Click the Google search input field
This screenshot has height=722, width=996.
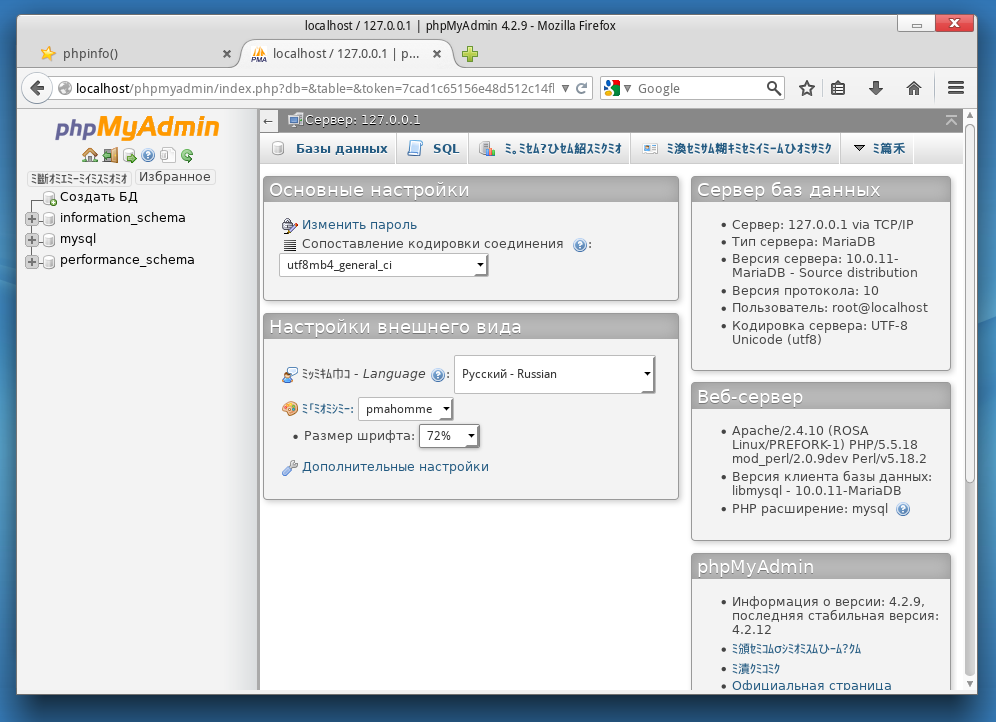tap(699, 88)
